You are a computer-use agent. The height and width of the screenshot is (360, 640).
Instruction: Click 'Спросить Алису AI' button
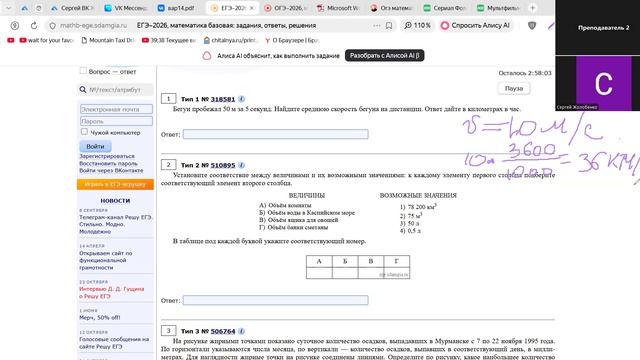[x=476, y=25]
